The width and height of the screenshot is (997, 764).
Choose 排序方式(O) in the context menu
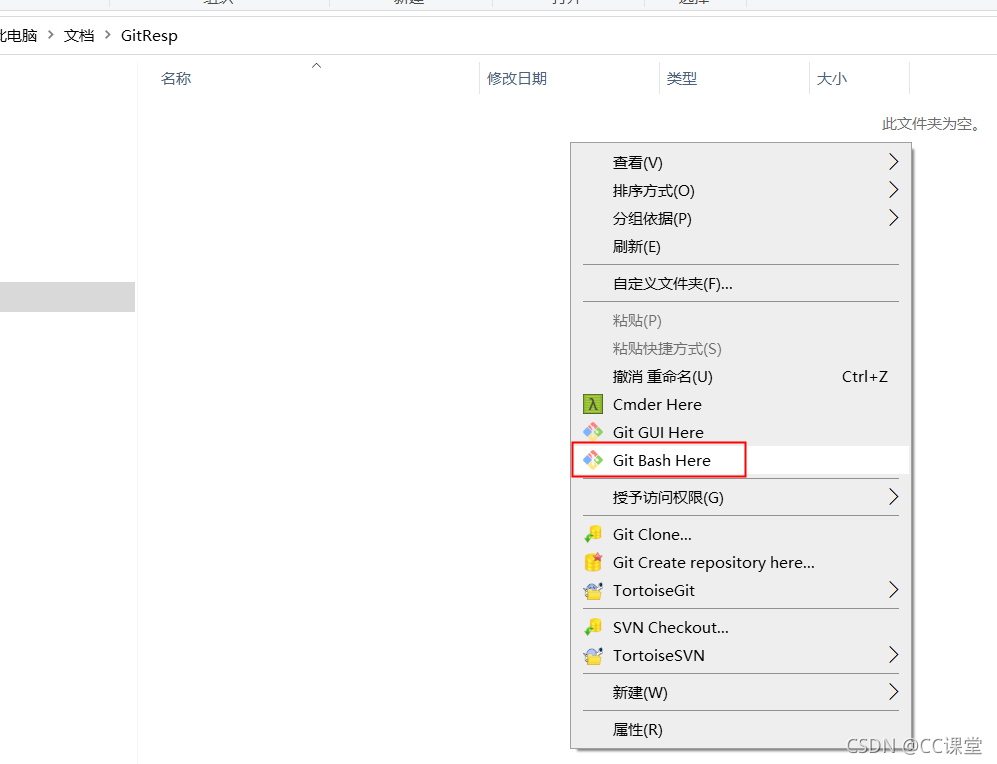coord(741,191)
